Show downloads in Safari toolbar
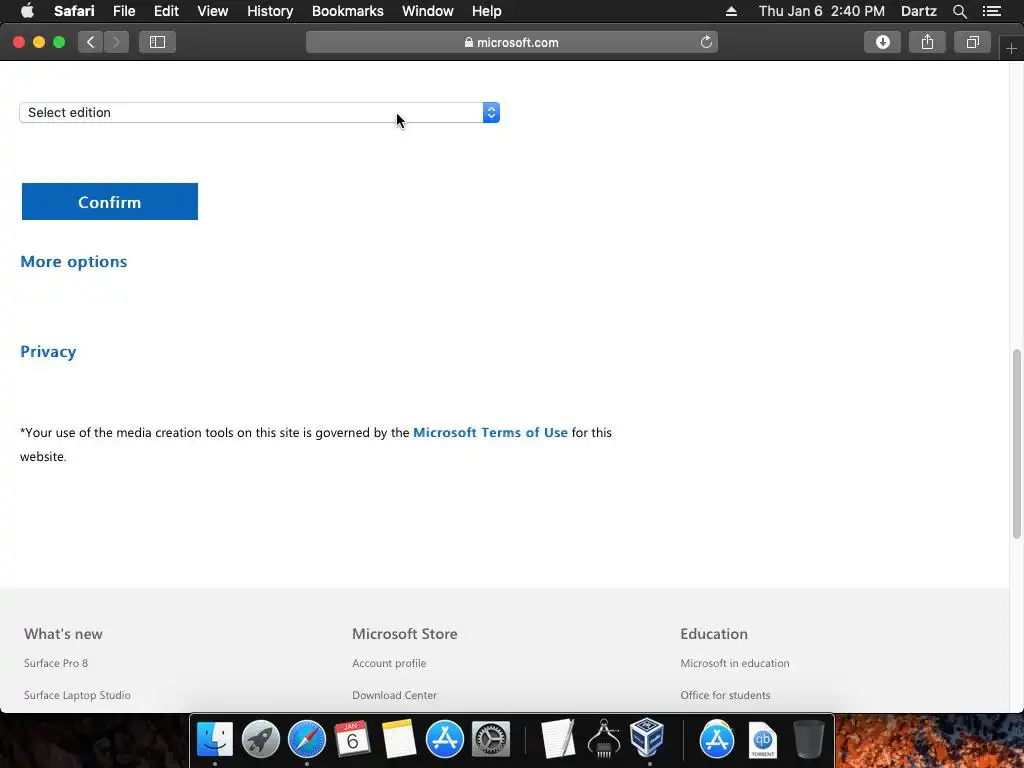1024x768 pixels. point(882,42)
